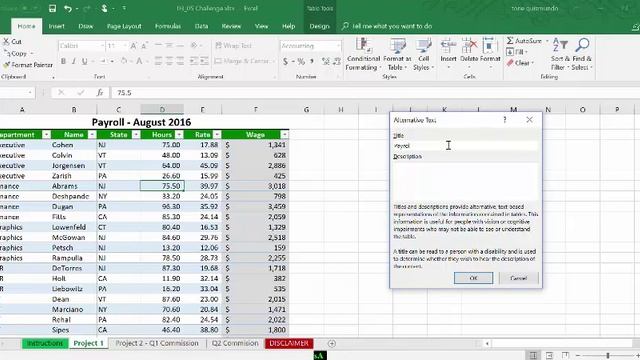Open the Q2 Commision sheet tab
This screenshot has height=360, width=640.
click(235, 343)
